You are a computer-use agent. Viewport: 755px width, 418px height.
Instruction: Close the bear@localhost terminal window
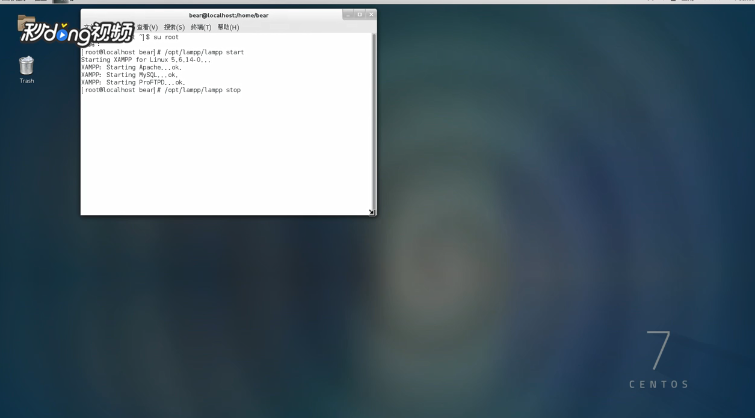[x=371, y=14]
